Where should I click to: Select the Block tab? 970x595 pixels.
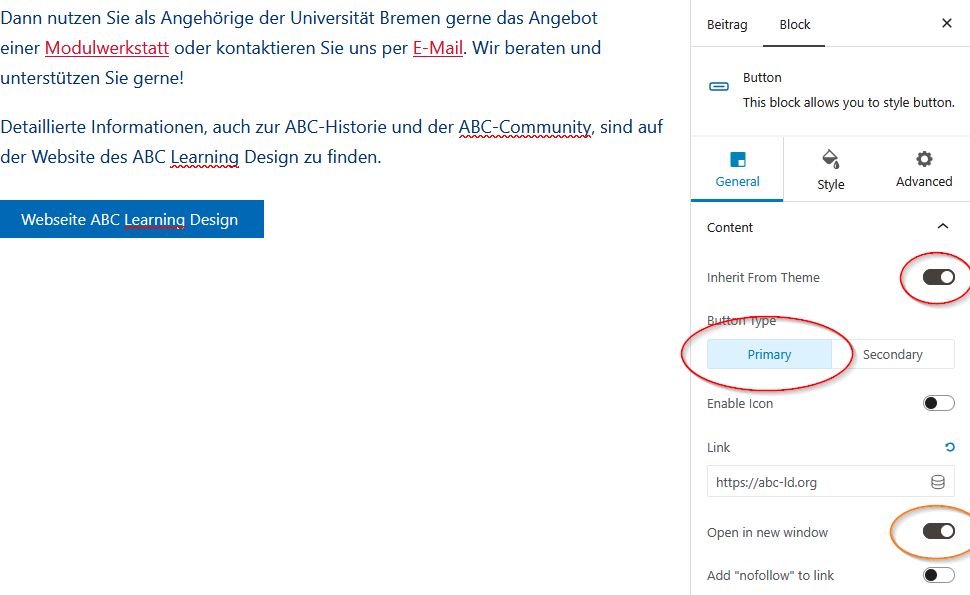795,24
